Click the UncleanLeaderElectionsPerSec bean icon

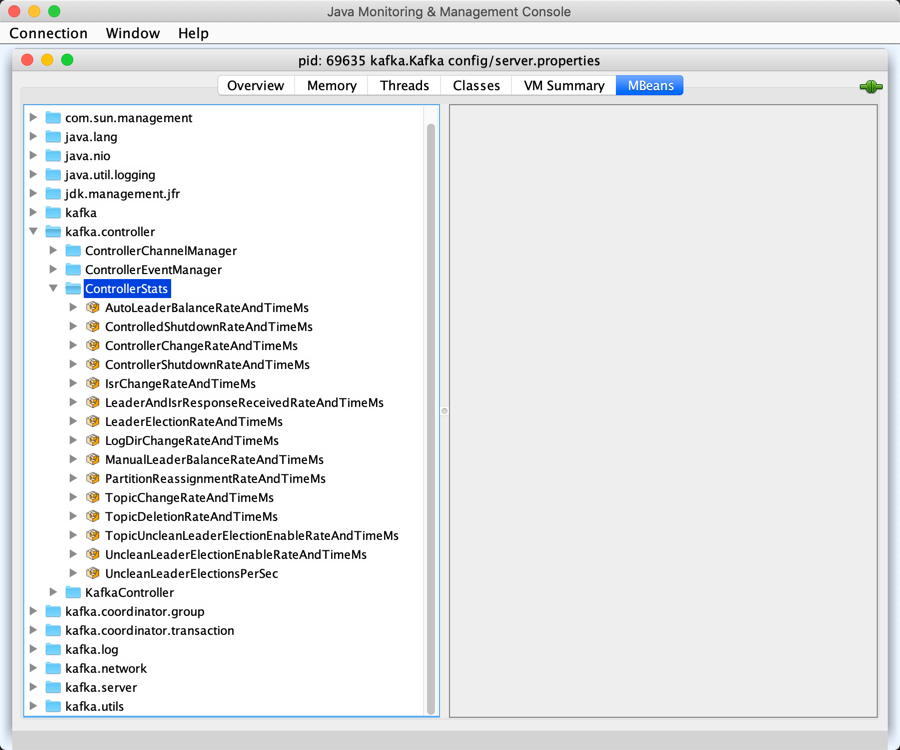click(x=93, y=574)
